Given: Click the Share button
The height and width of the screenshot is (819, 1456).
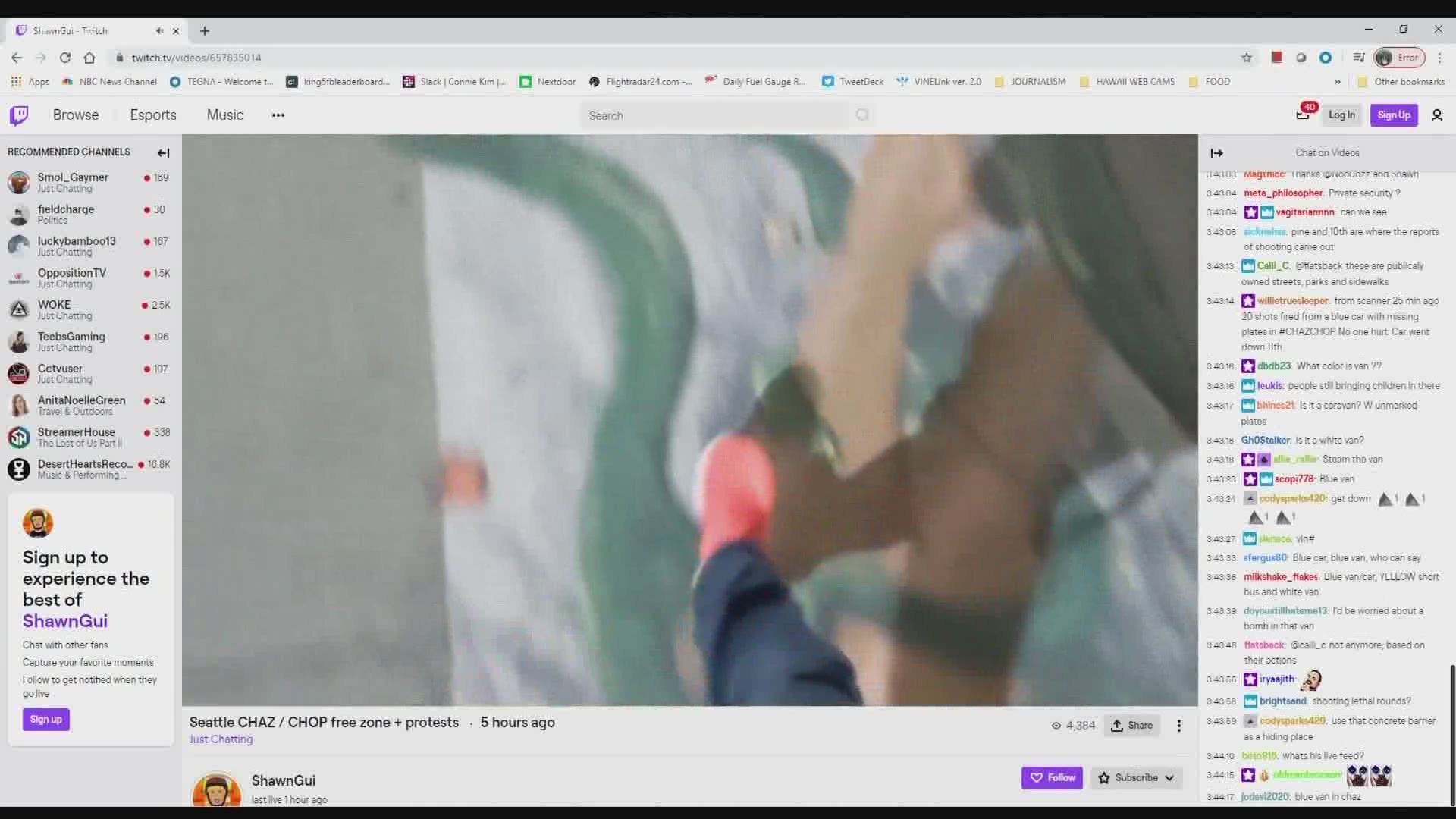Looking at the screenshot, I should (x=1131, y=726).
